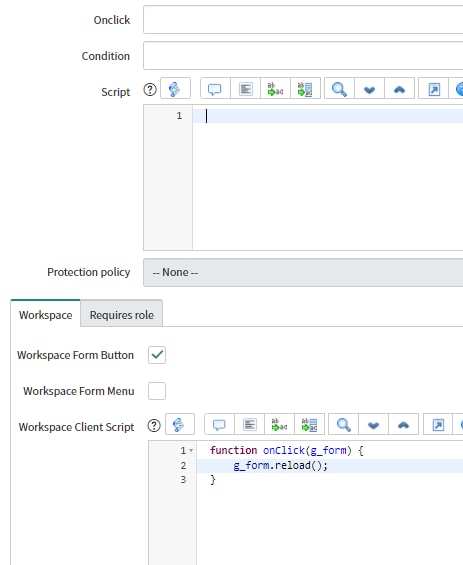This screenshot has height=565, width=463.
Task: Click format code icon in Script toolbar
Action: 245,88
